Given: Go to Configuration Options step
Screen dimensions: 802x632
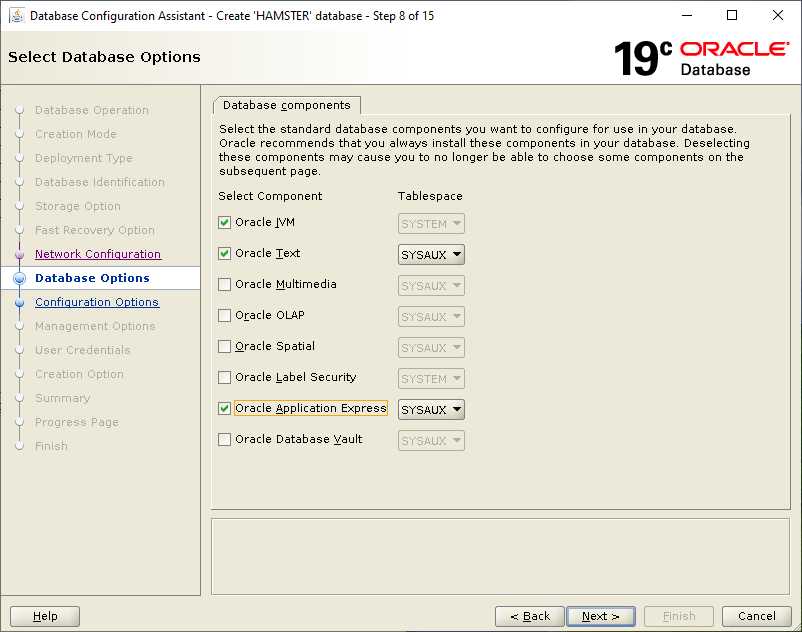Looking at the screenshot, I should [x=97, y=302].
